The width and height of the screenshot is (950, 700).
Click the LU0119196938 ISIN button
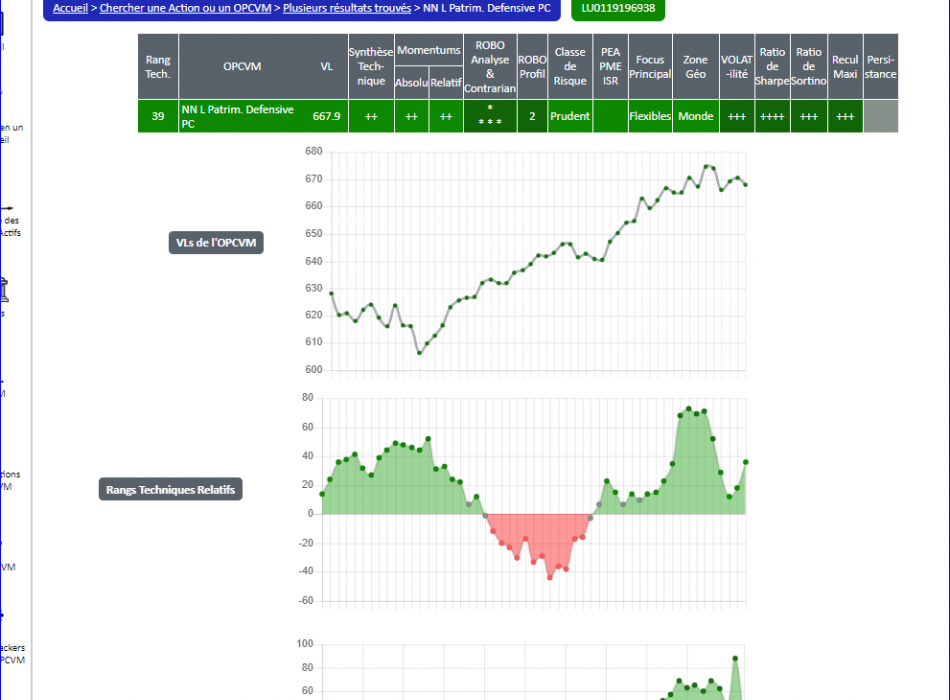[618, 8]
